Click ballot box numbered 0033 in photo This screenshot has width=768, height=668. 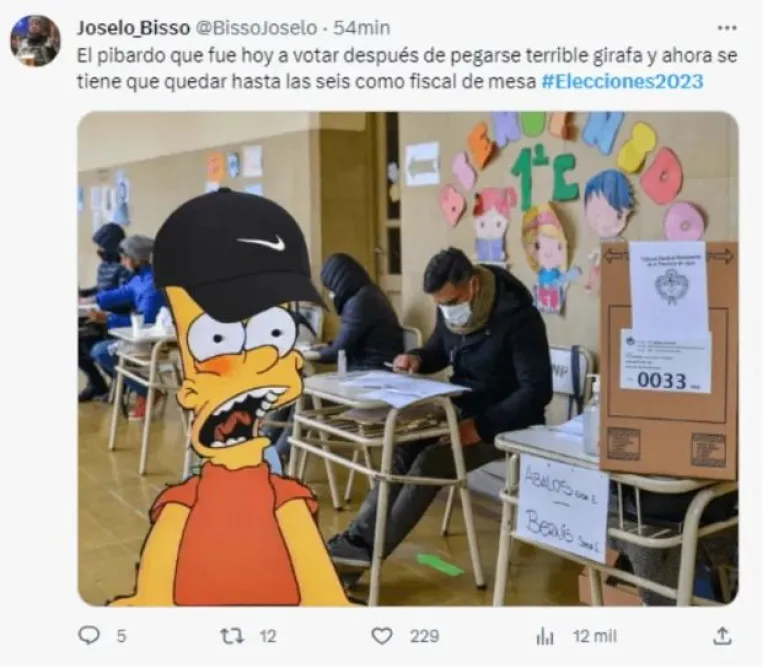[669, 360]
